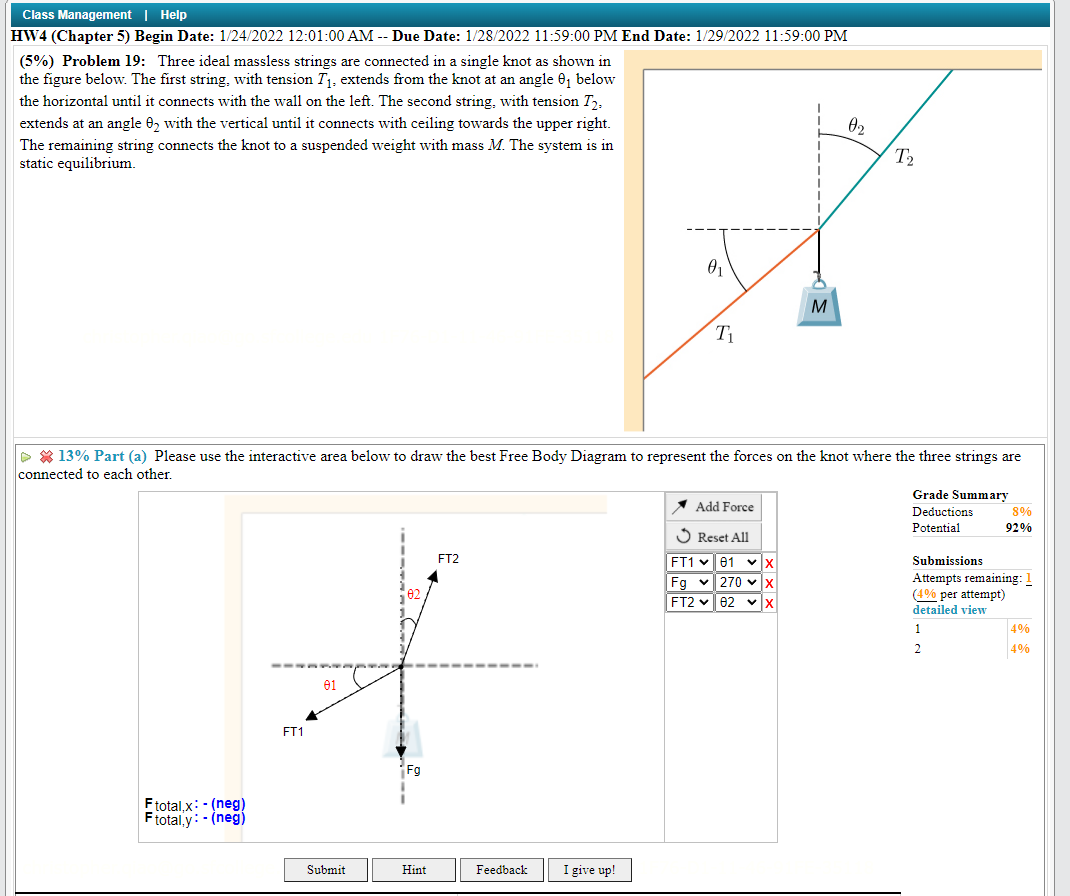Open the Help menu
Image resolution: width=1070 pixels, height=896 pixels.
tap(173, 14)
